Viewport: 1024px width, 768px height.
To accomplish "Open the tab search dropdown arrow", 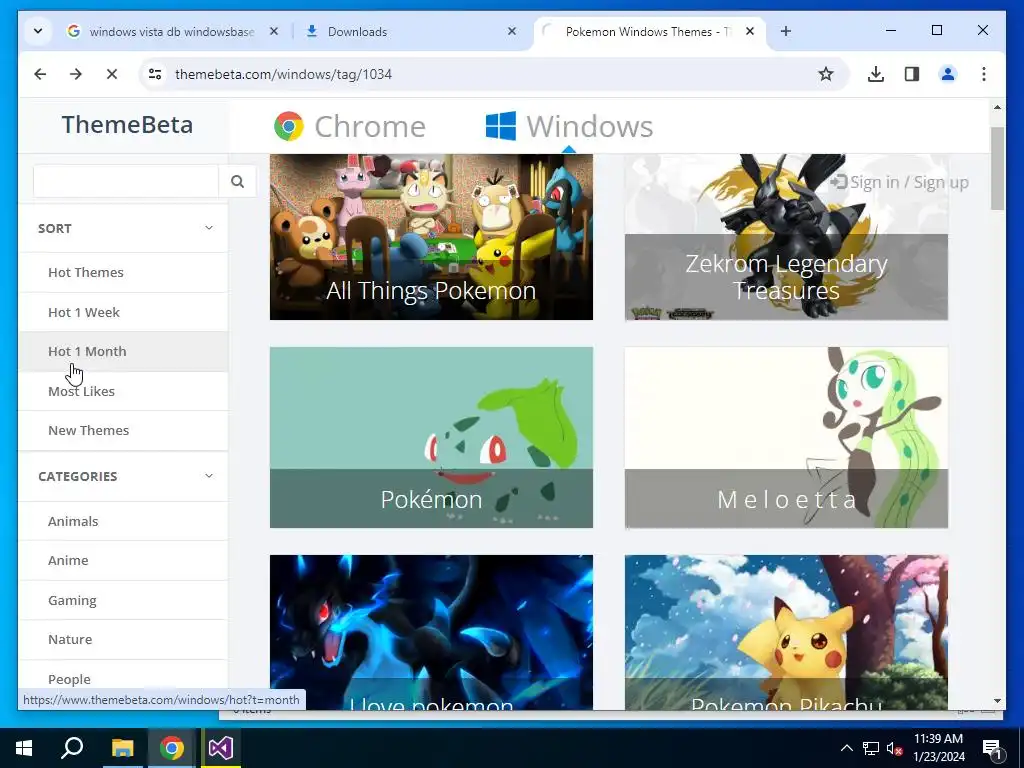I will pos(38,31).
